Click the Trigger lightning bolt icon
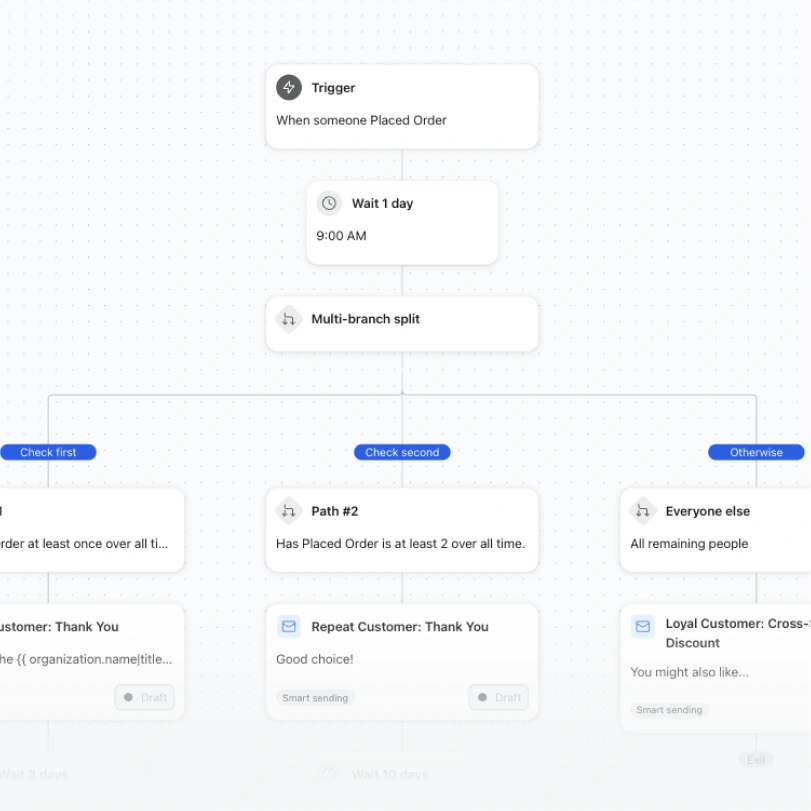 click(289, 87)
